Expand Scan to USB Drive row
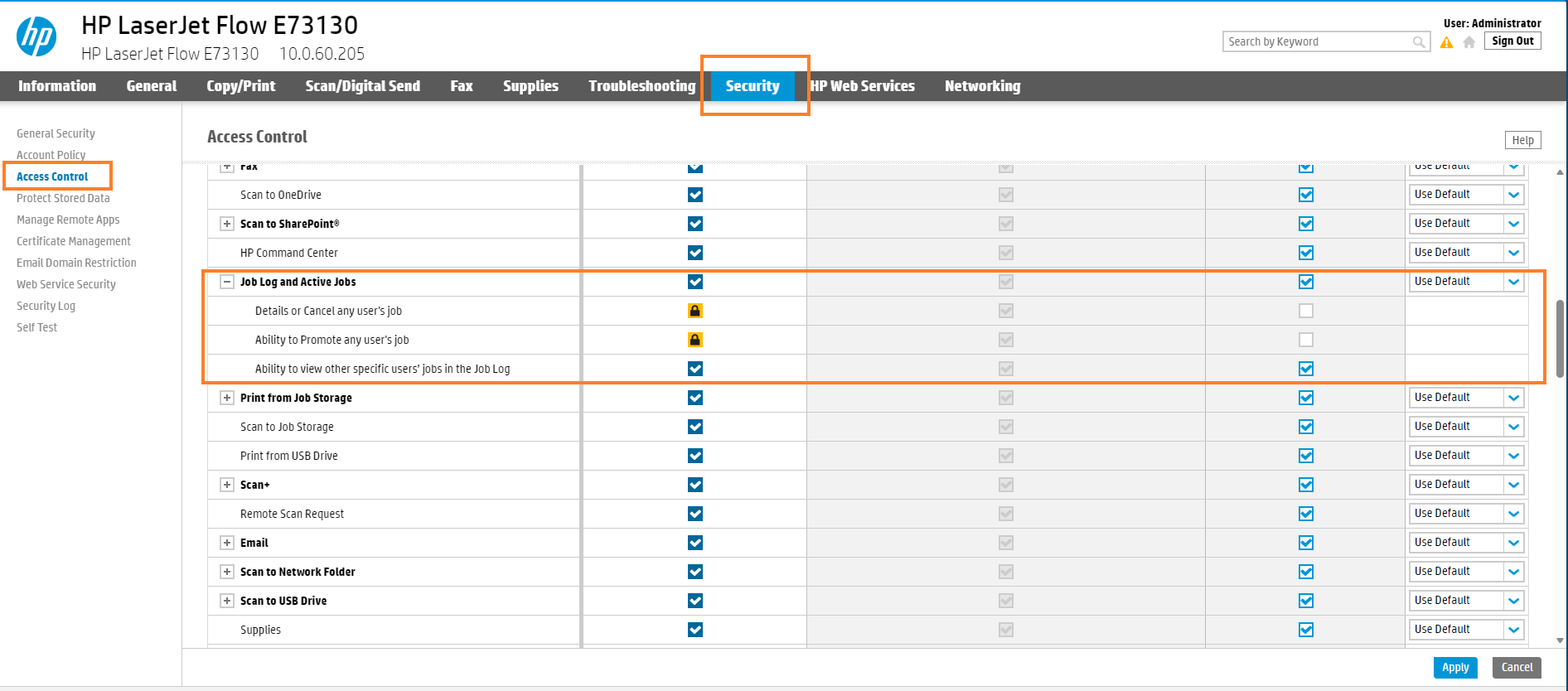The image size is (1568, 691). pos(226,601)
